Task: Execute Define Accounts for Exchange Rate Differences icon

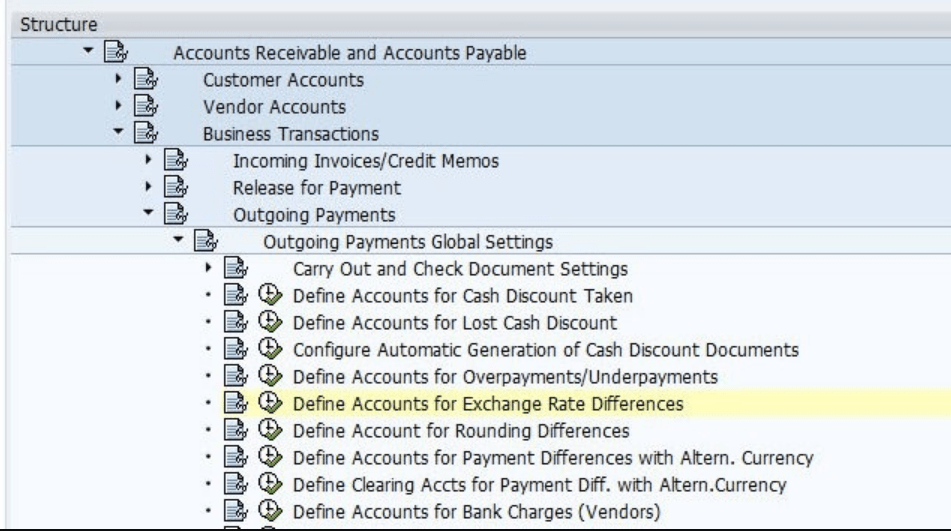Action: tap(268, 404)
